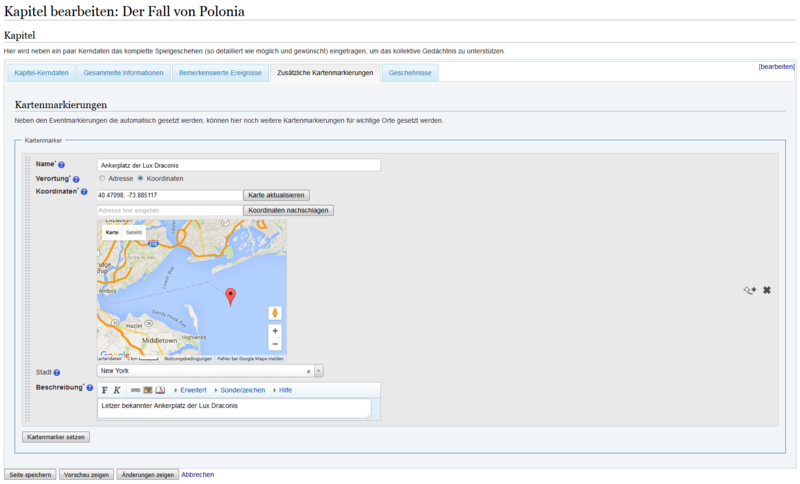Select the Adresse radio button

point(102,179)
